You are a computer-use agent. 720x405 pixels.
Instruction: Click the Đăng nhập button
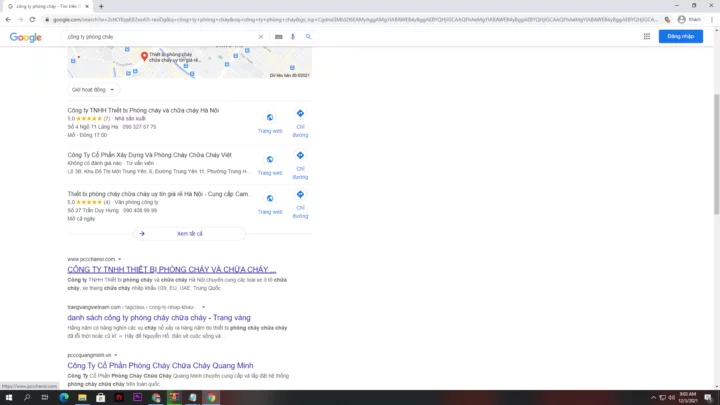click(681, 36)
